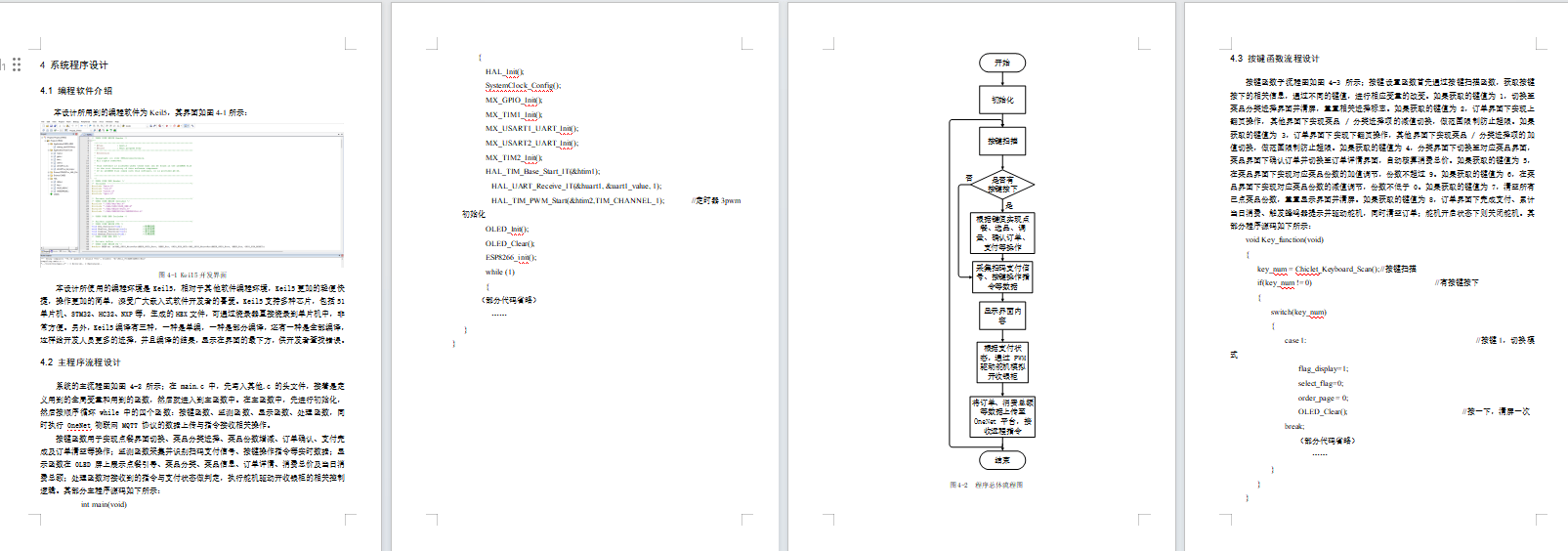The image size is (1568, 551).
Task: Click the 'key_num = Chiclet_Keyboard_Scan();' line
Action: pos(1318,269)
